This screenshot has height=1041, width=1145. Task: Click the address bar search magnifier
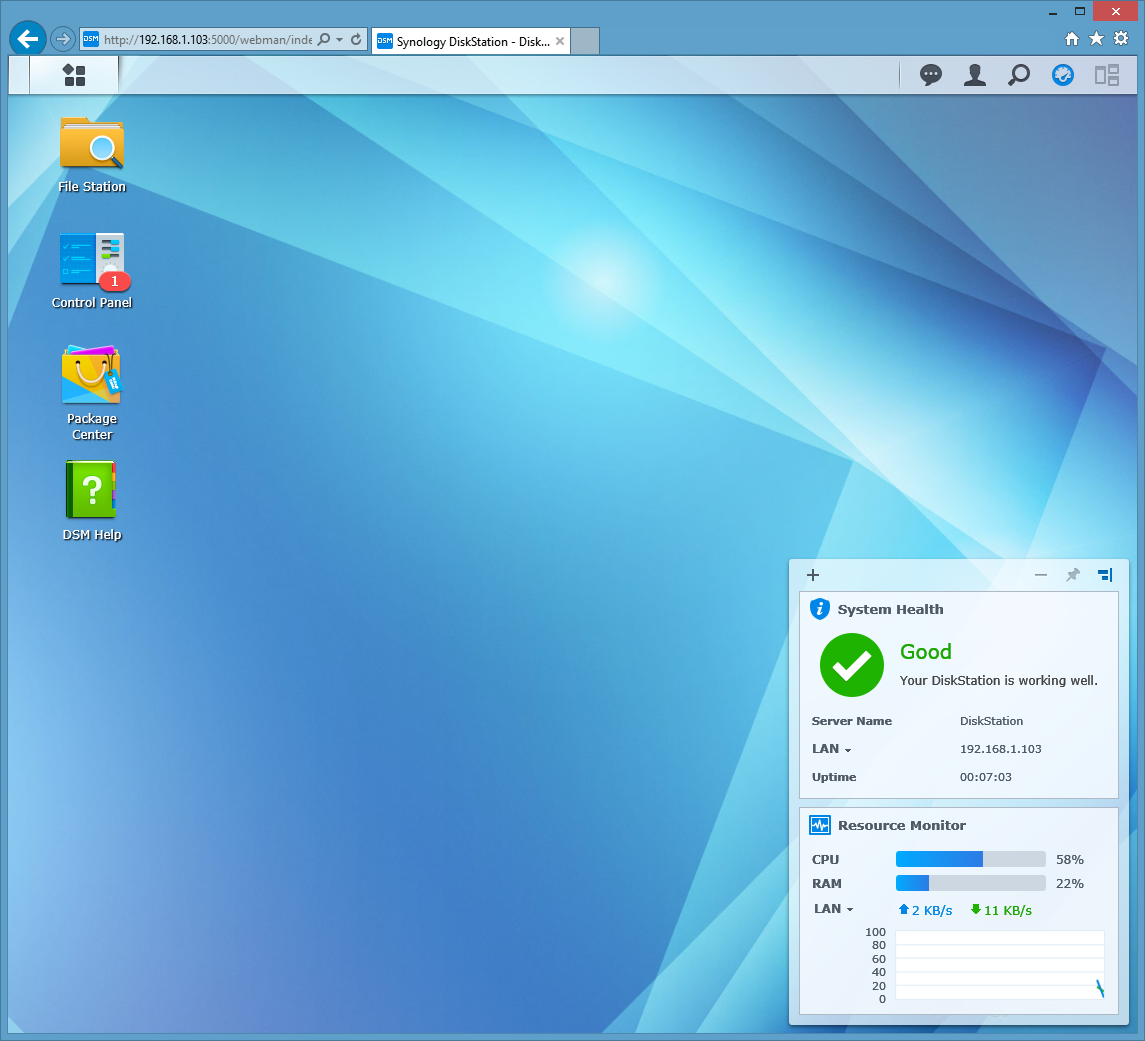pyautogui.click(x=324, y=39)
